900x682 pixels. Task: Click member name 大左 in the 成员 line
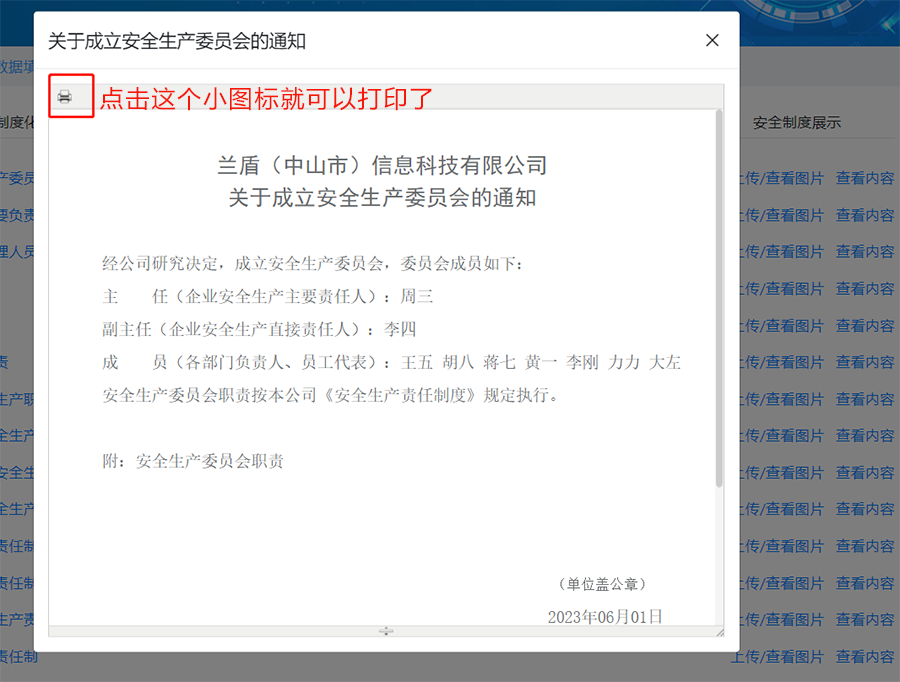665,362
